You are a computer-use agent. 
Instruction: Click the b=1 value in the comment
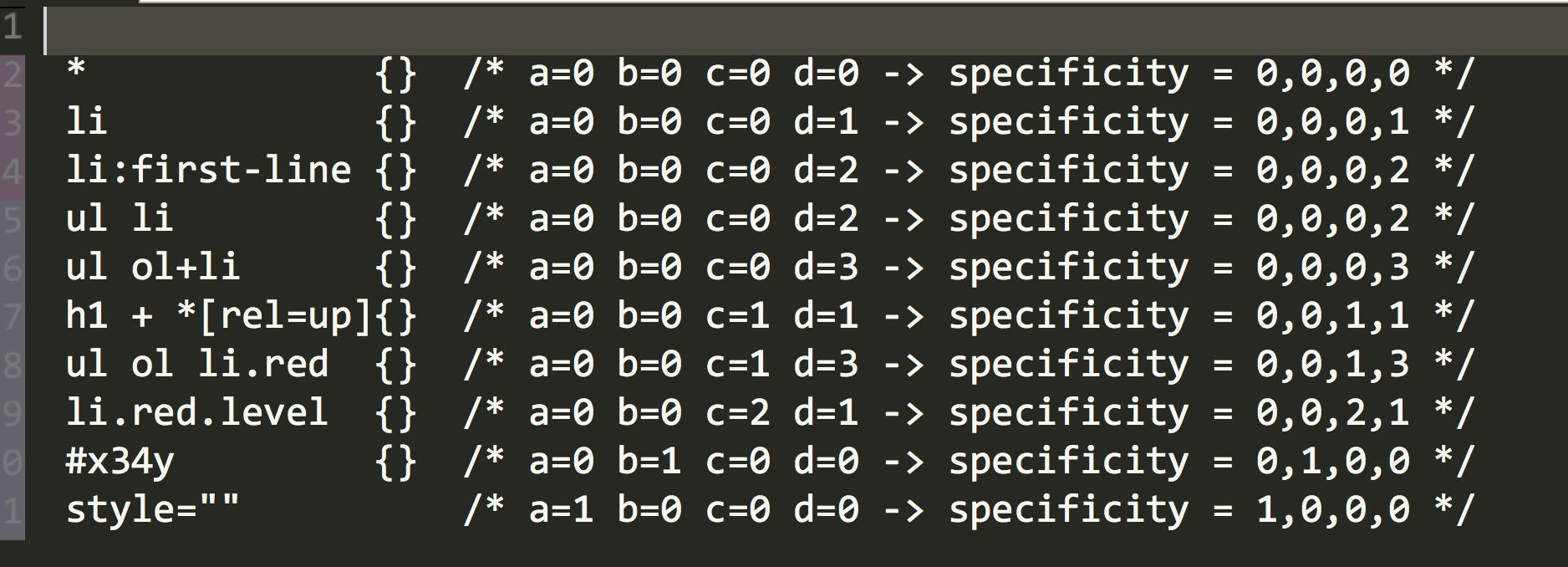[649, 462]
